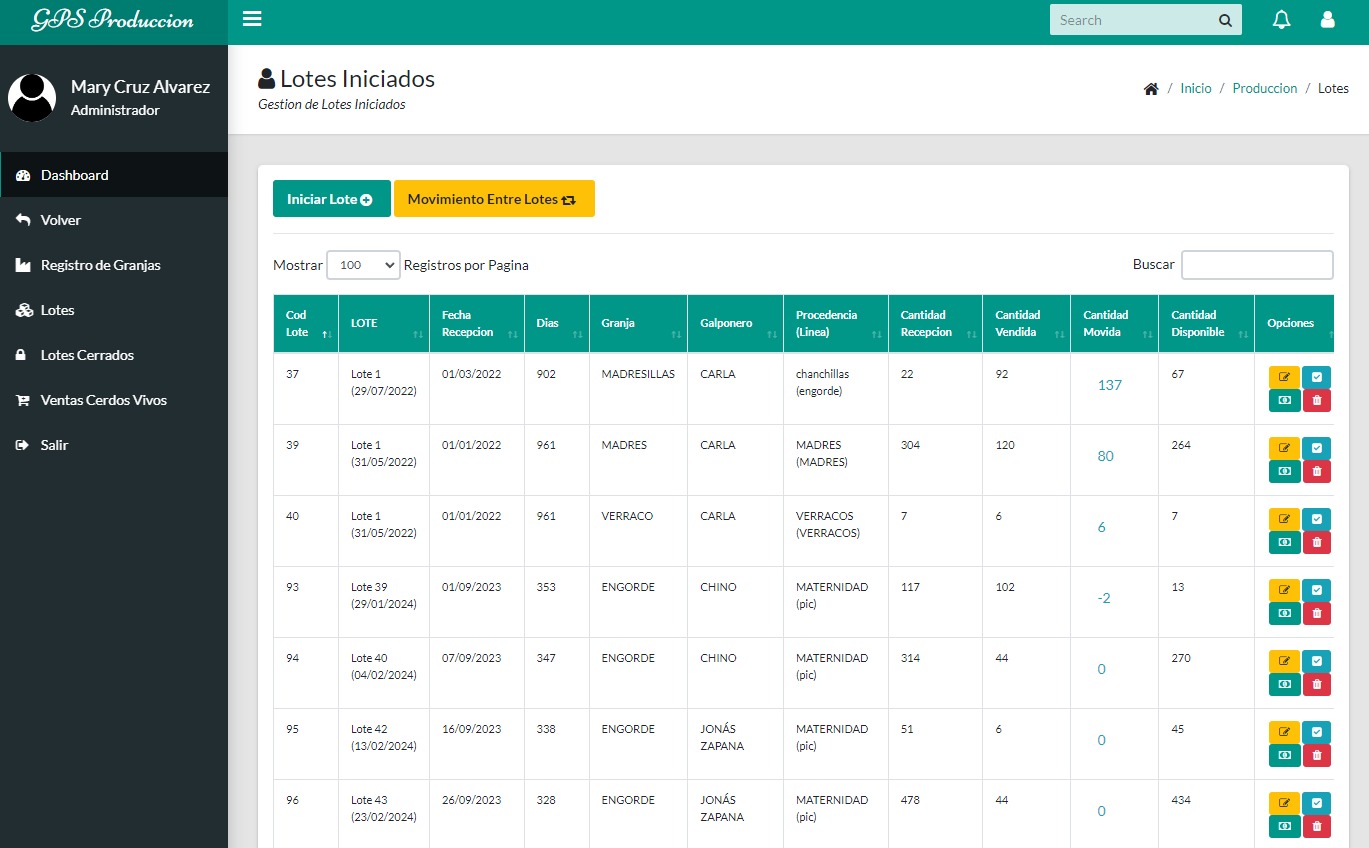The width and height of the screenshot is (1369, 848).
Task: Open money icon for lot 40
Action: coord(1284,542)
